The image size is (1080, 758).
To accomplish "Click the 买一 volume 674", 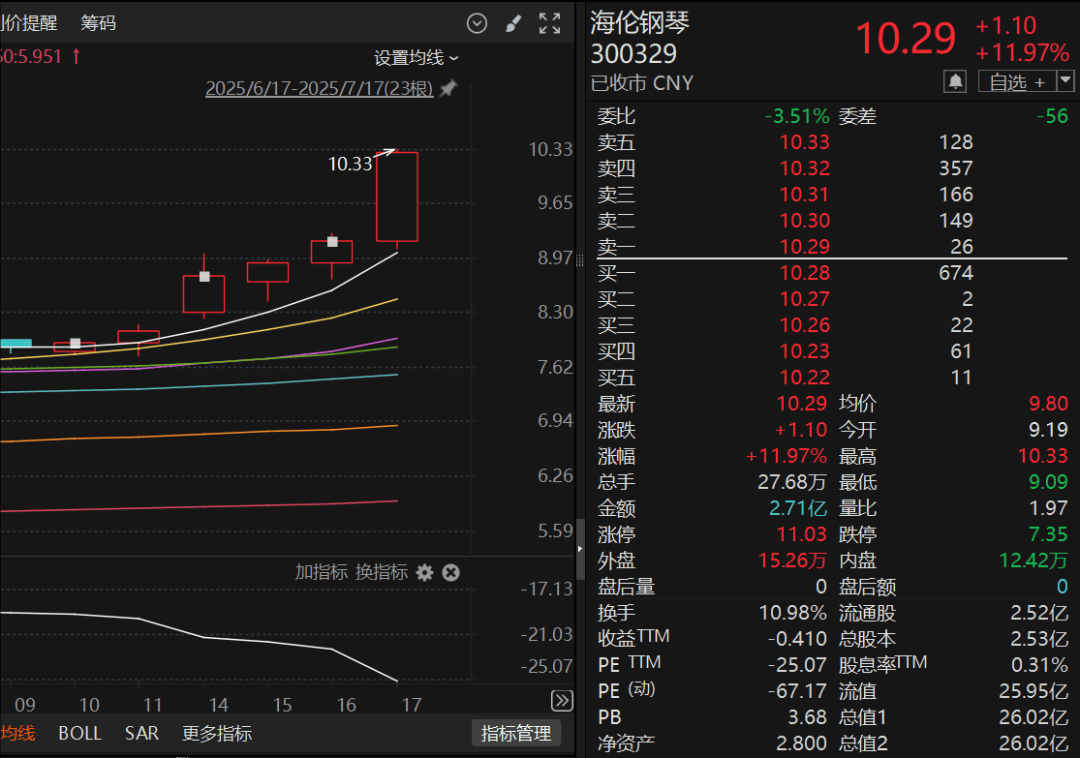I will coord(956,273).
